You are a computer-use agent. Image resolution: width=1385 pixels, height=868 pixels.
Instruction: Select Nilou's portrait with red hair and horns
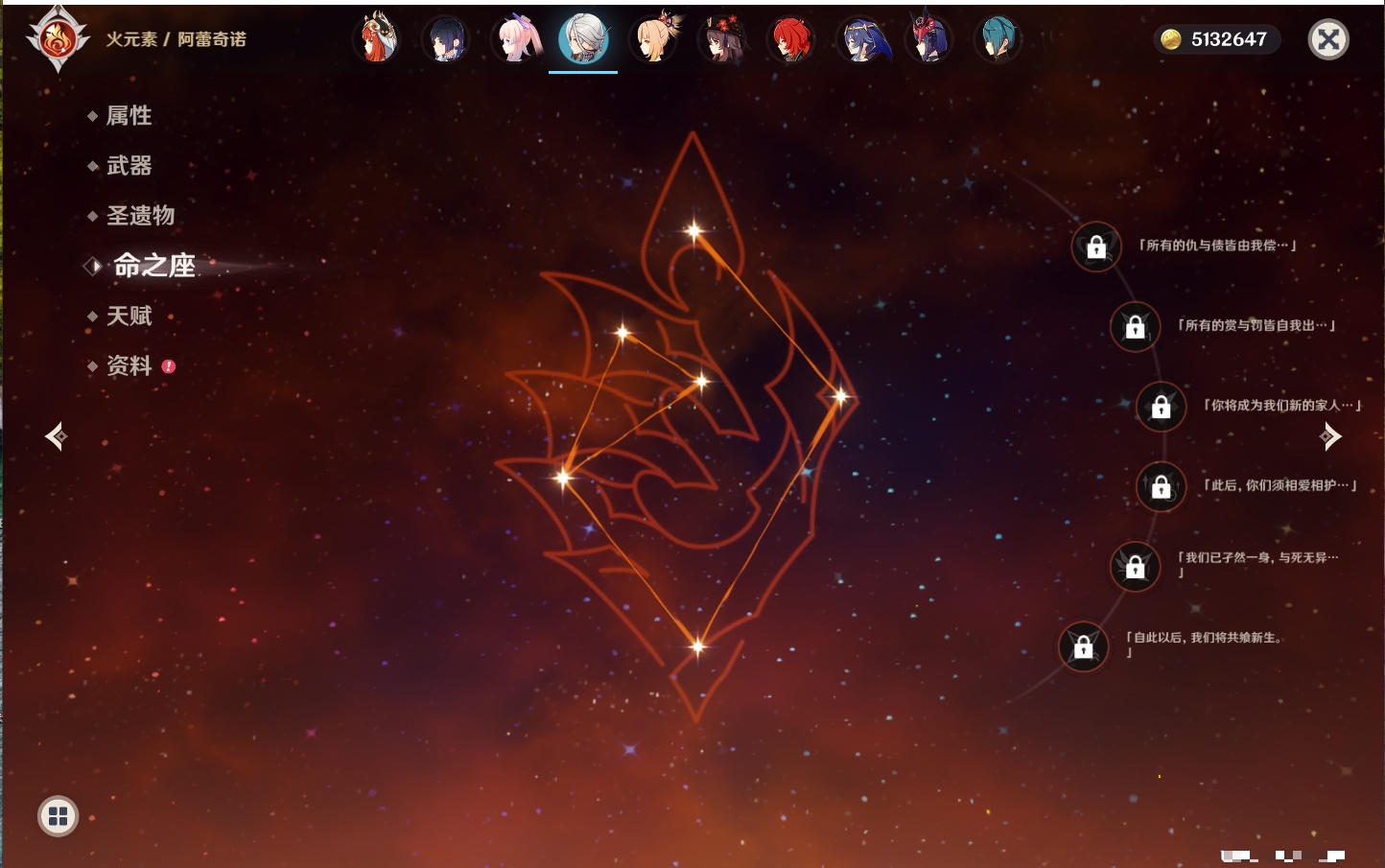(x=377, y=39)
